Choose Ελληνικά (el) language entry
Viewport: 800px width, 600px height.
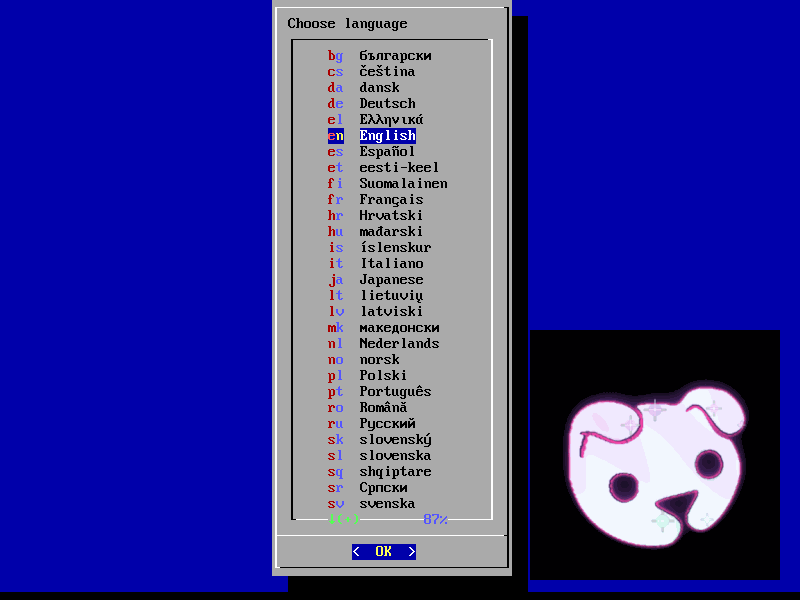point(376,119)
